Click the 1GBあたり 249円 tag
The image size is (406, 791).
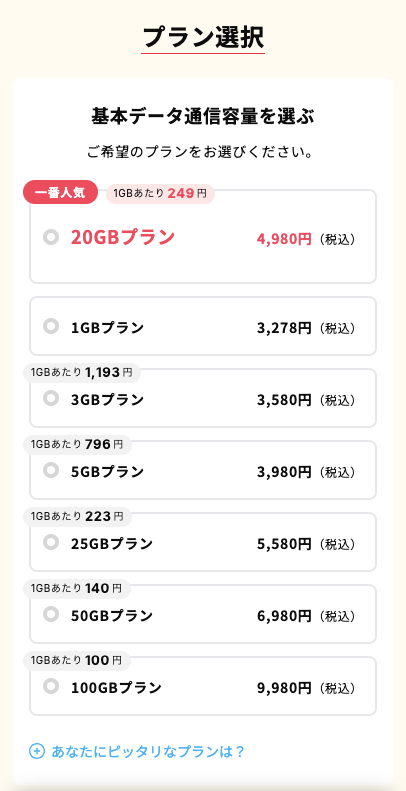[x=160, y=194]
